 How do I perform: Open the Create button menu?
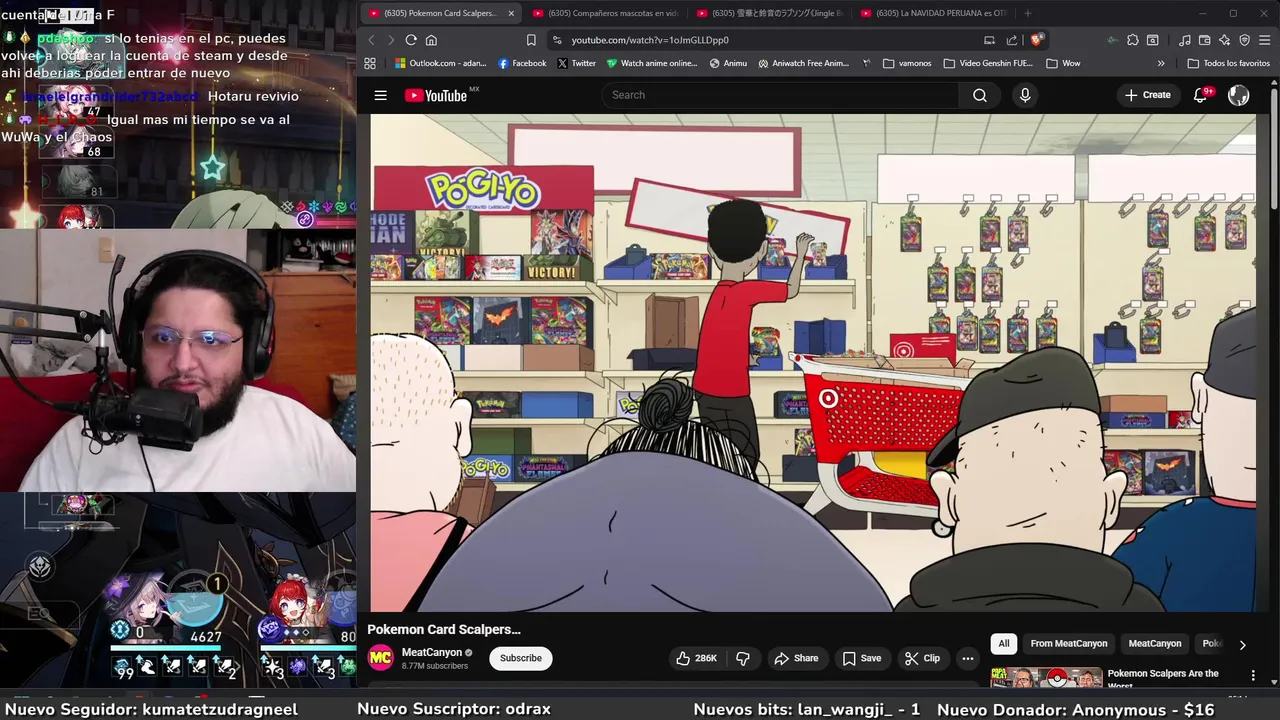1147,95
